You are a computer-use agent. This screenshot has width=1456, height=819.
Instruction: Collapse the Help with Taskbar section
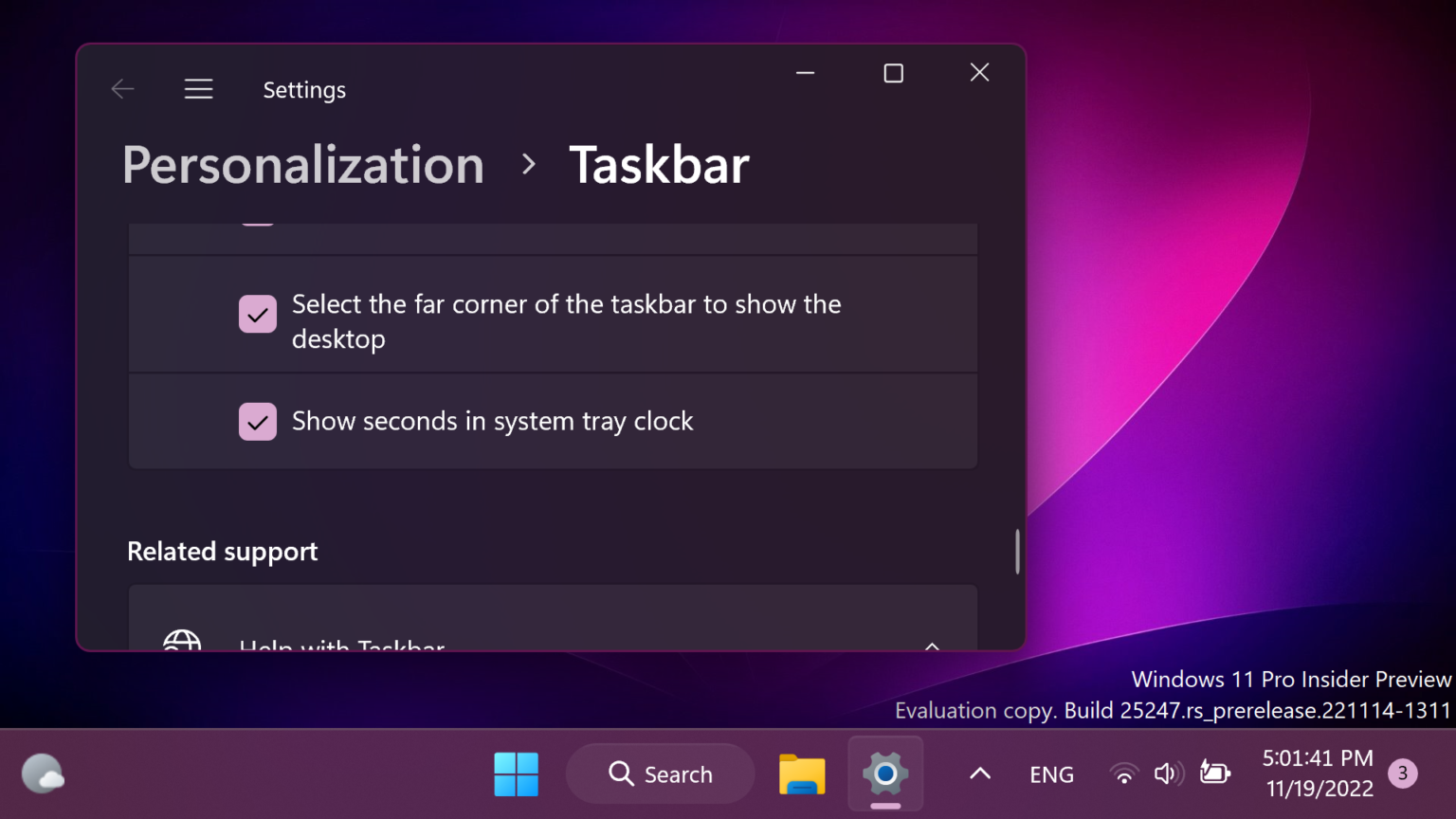931,646
